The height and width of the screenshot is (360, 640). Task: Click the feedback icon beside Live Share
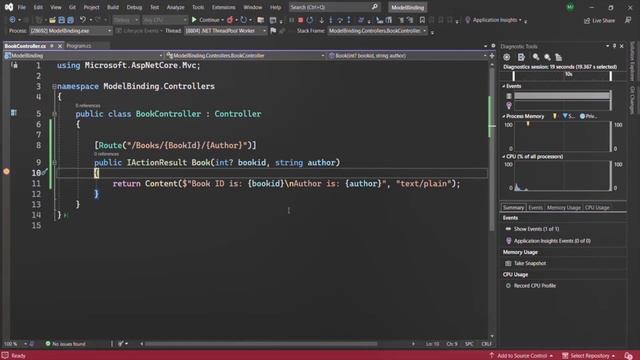[628, 20]
